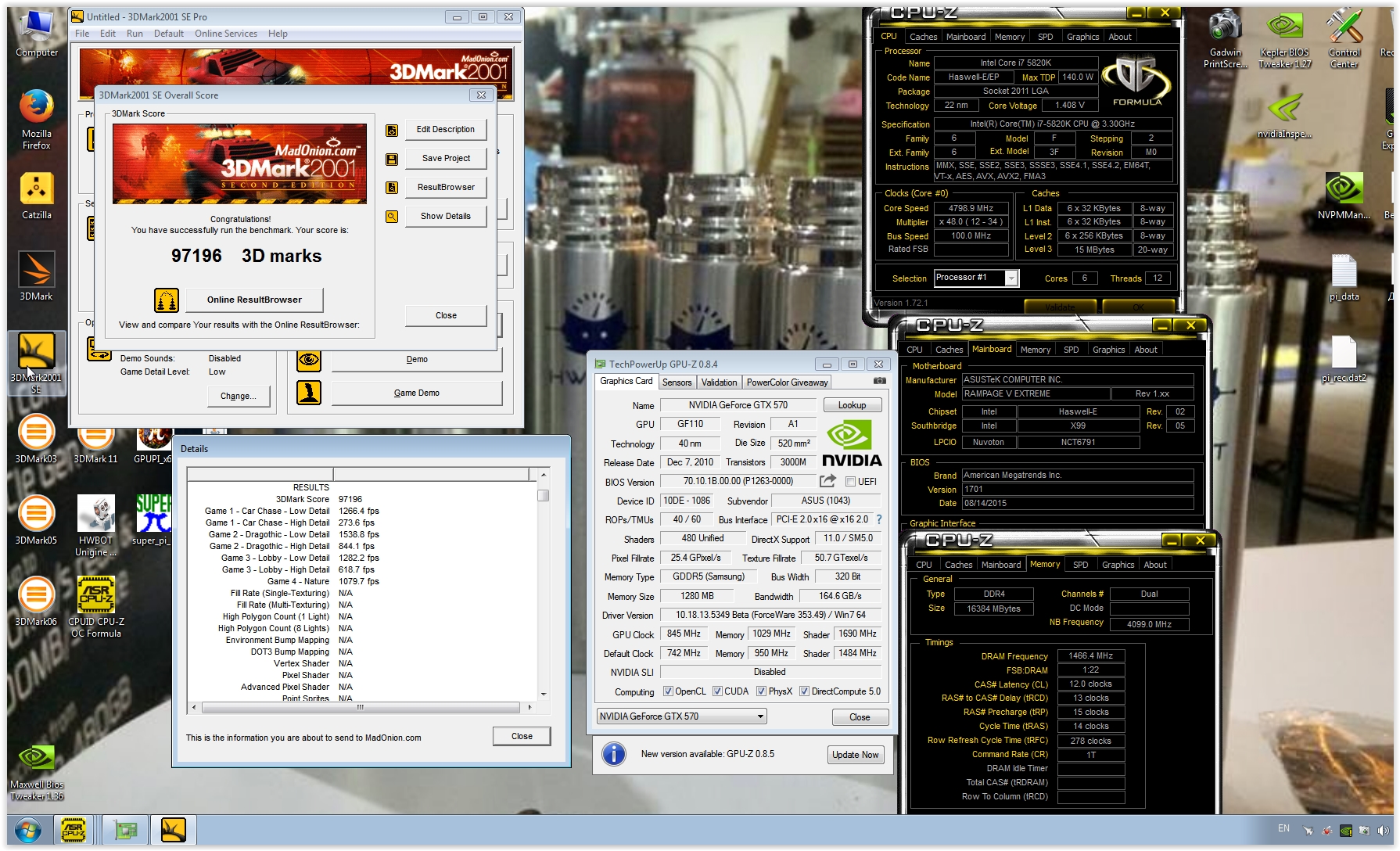Open SPD tab in Memory CPU-Z window
This screenshot has width=1400, height=851.
pos(1080,565)
